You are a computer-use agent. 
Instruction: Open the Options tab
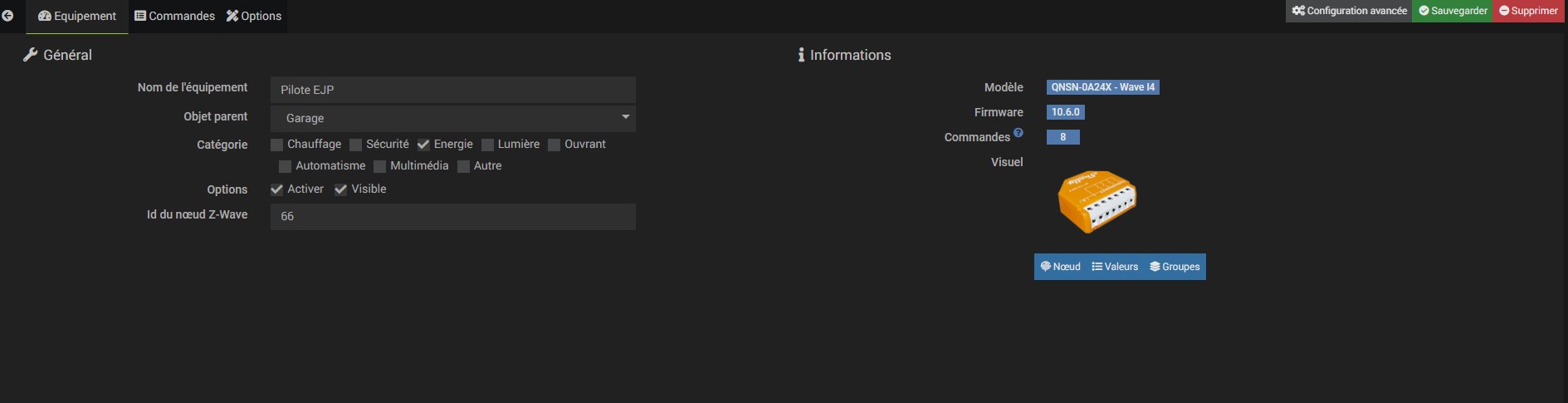(x=254, y=16)
